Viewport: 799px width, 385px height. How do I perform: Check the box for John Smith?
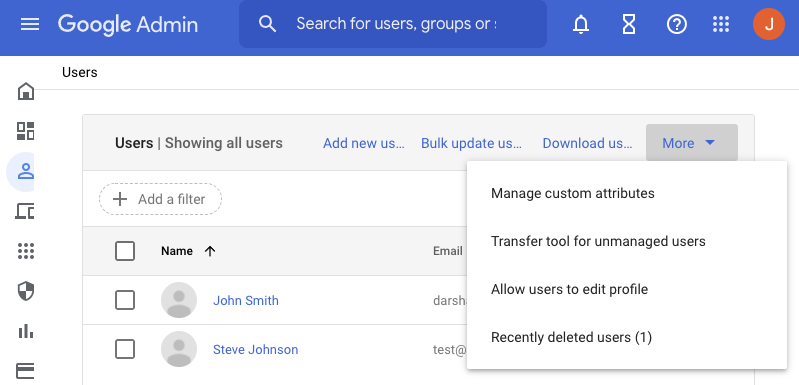(125, 300)
